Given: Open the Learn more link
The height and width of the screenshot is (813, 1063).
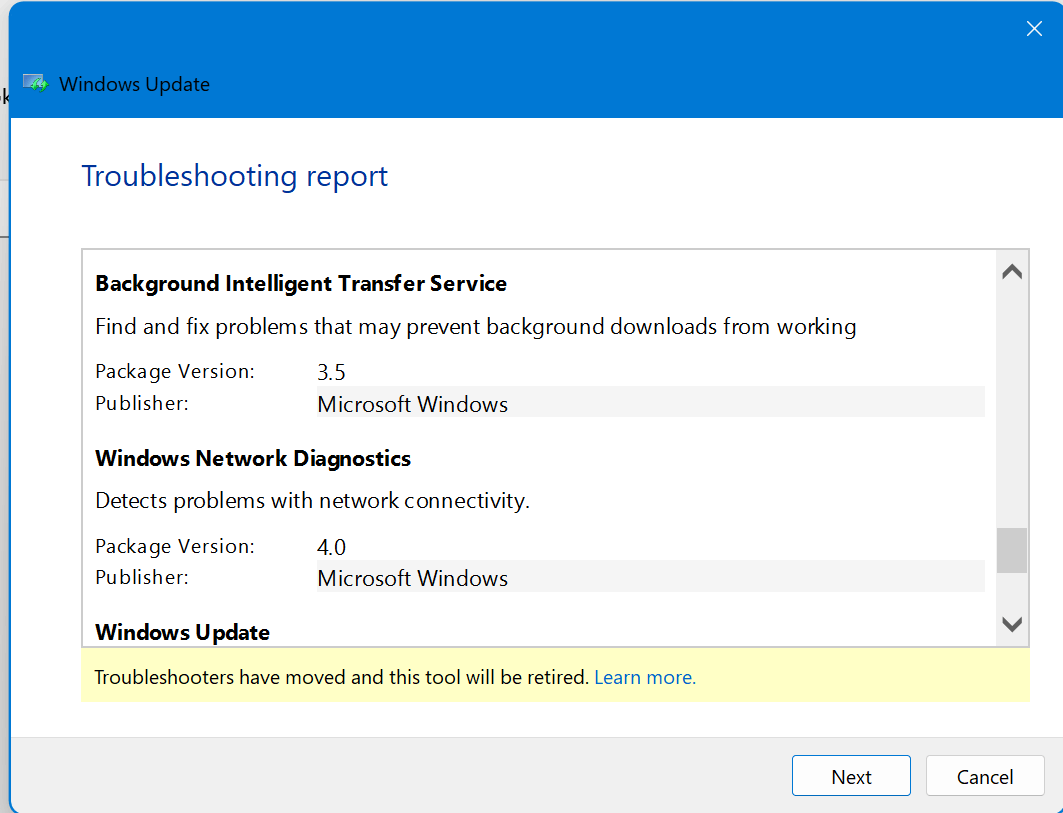Looking at the screenshot, I should coord(645,677).
